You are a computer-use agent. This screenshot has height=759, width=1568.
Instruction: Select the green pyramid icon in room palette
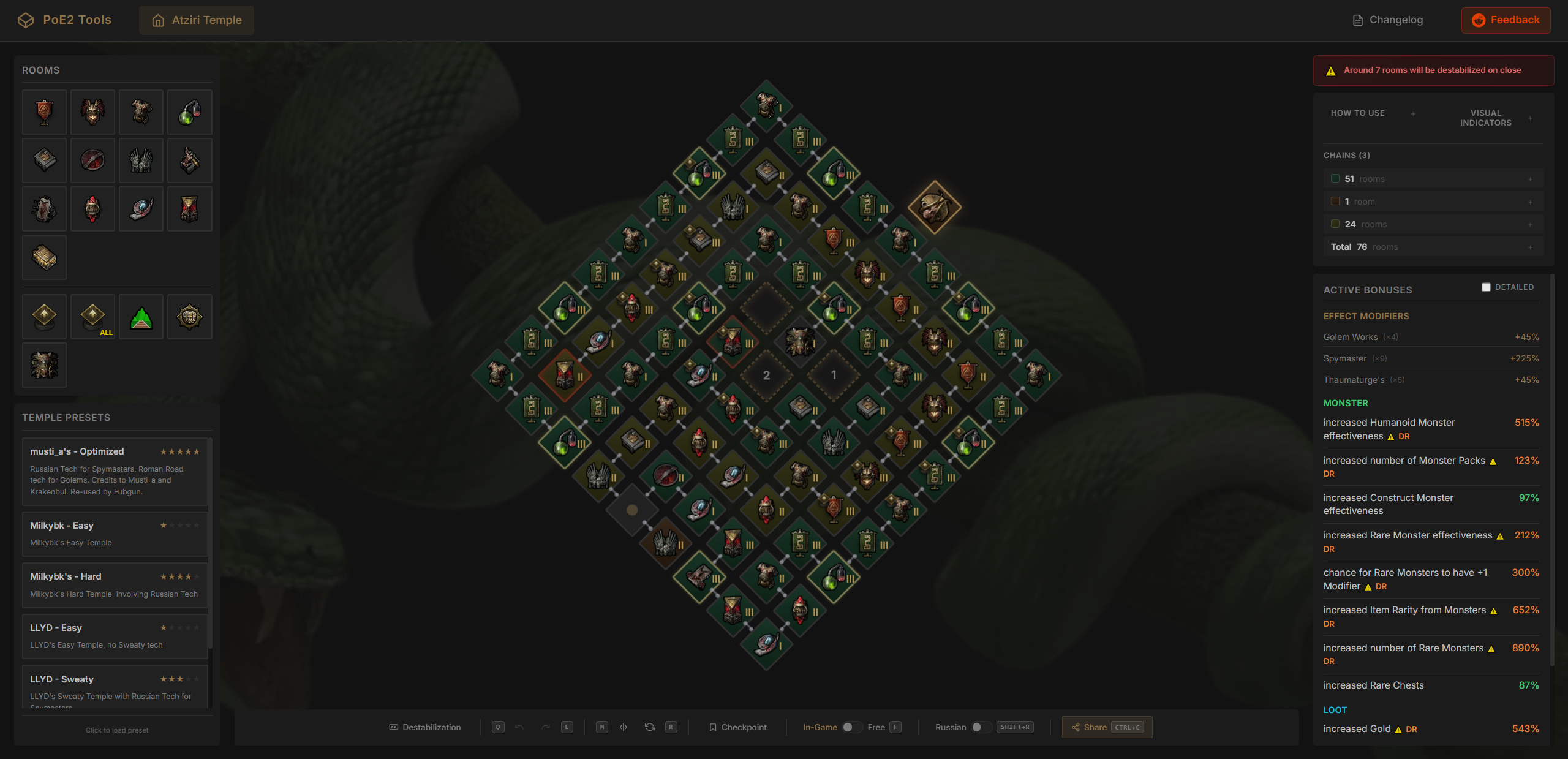141,317
